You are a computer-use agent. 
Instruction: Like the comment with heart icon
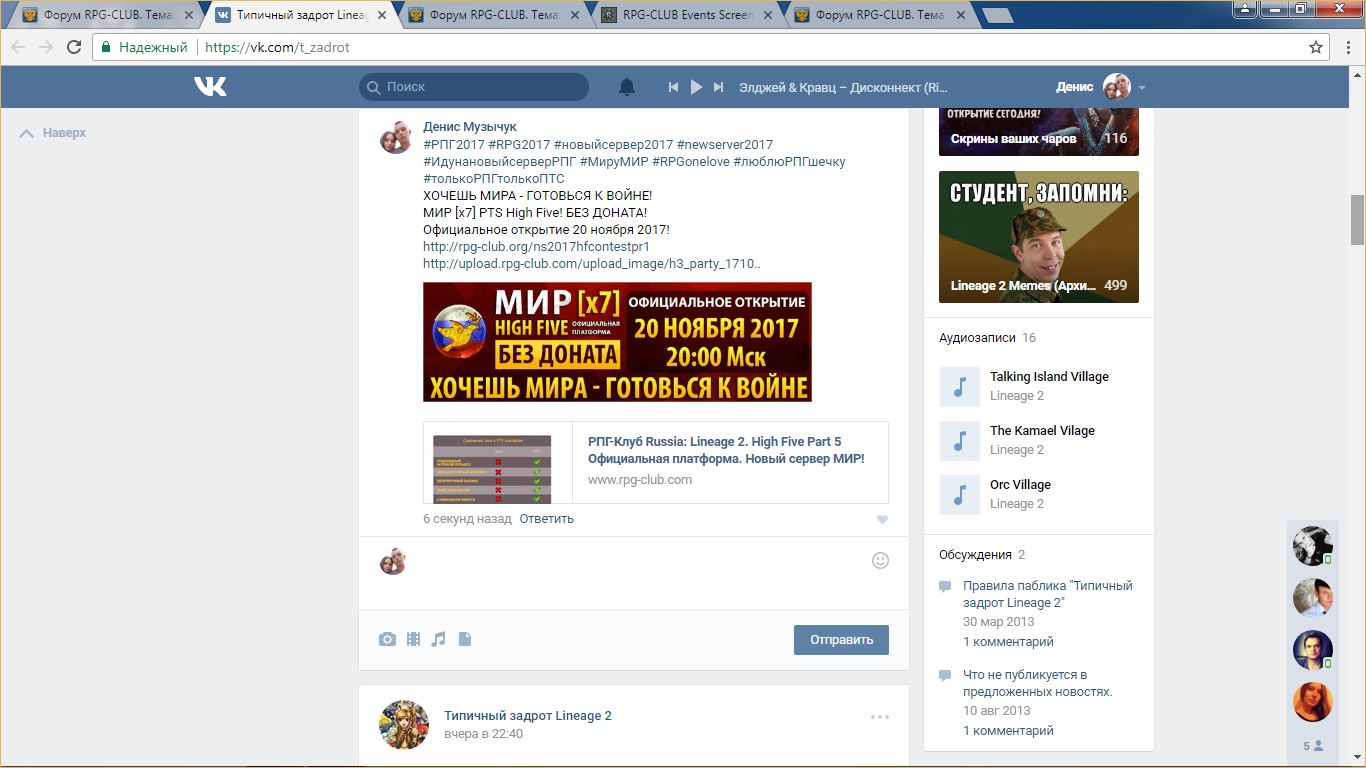pyautogui.click(x=882, y=520)
